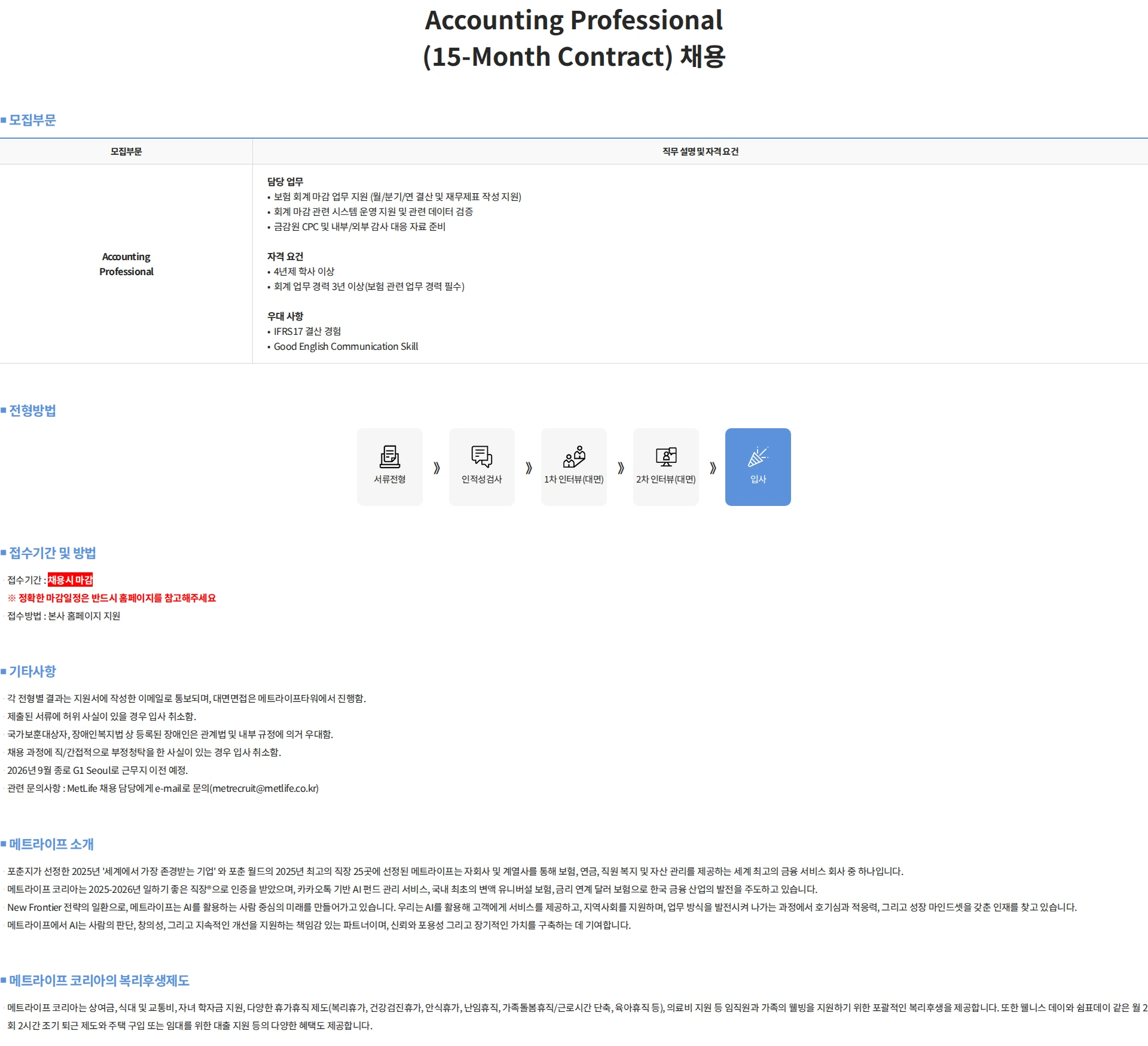The height and width of the screenshot is (1046, 1148).
Task: Click the 우대 사항 subheading
Action: tap(285, 316)
